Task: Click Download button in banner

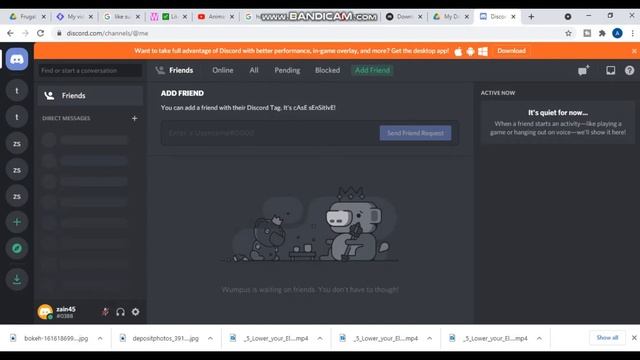Action: [x=511, y=51]
